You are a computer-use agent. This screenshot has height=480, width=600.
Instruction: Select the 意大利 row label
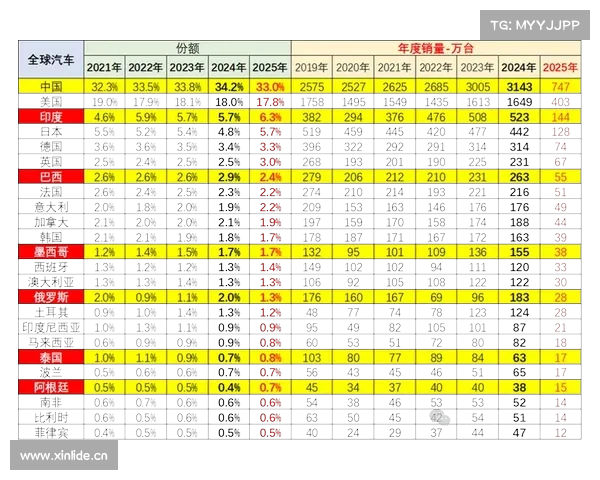[51, 207]
